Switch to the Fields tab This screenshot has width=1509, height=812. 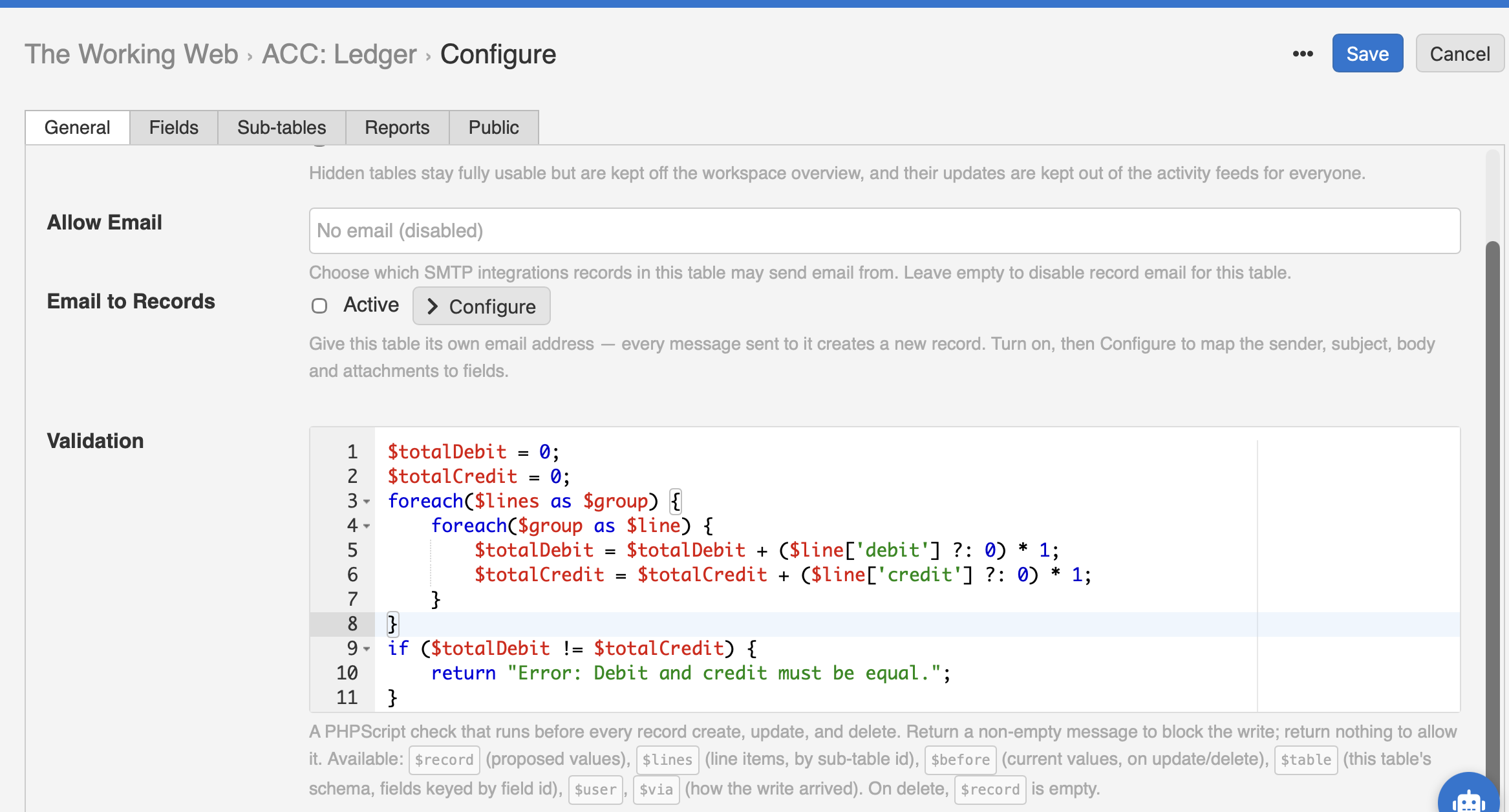coord(174,127)
